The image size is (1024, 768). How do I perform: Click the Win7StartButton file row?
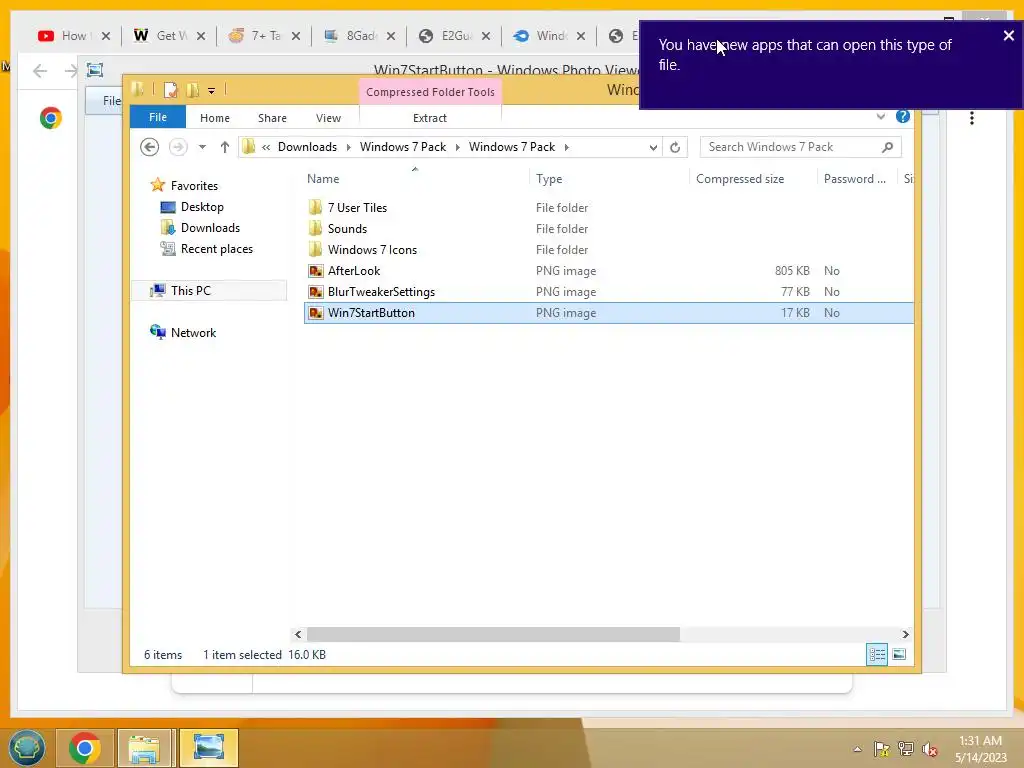pyautogui.click(x=609, y=313)
